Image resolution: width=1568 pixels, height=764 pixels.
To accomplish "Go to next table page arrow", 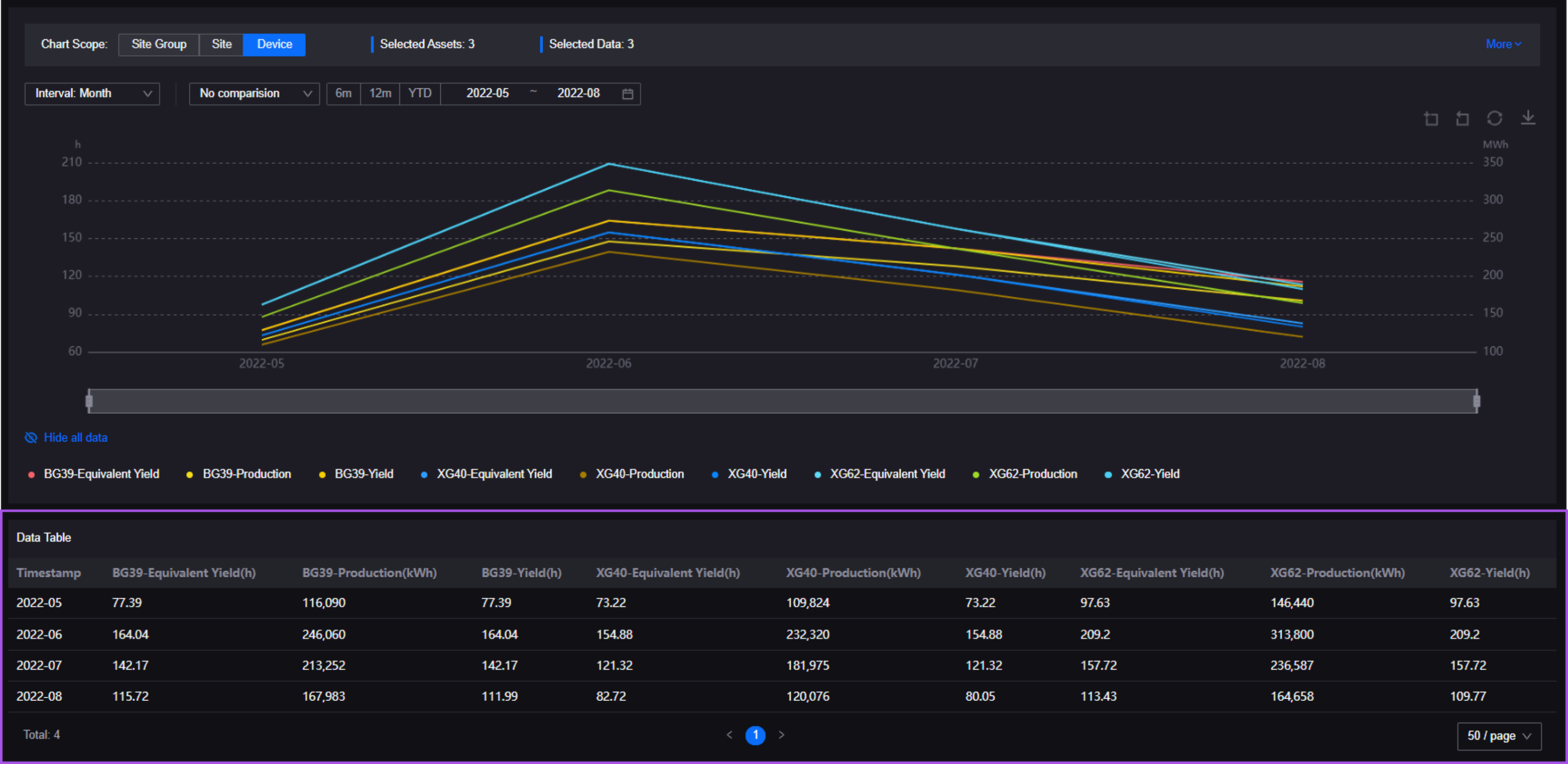I will click(x=782, y=735).
